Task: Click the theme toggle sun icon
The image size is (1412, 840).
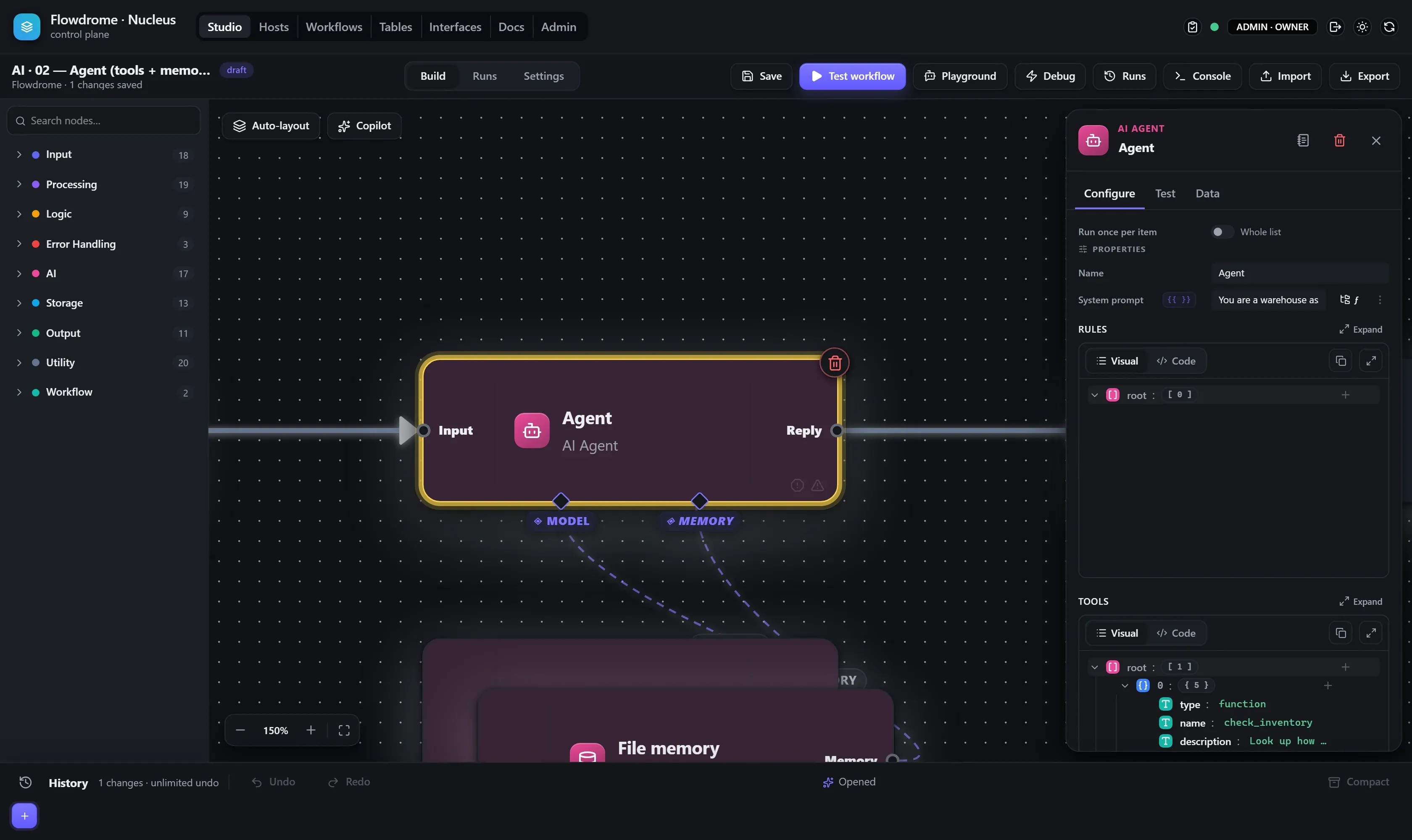Action: coord(1362,26)
